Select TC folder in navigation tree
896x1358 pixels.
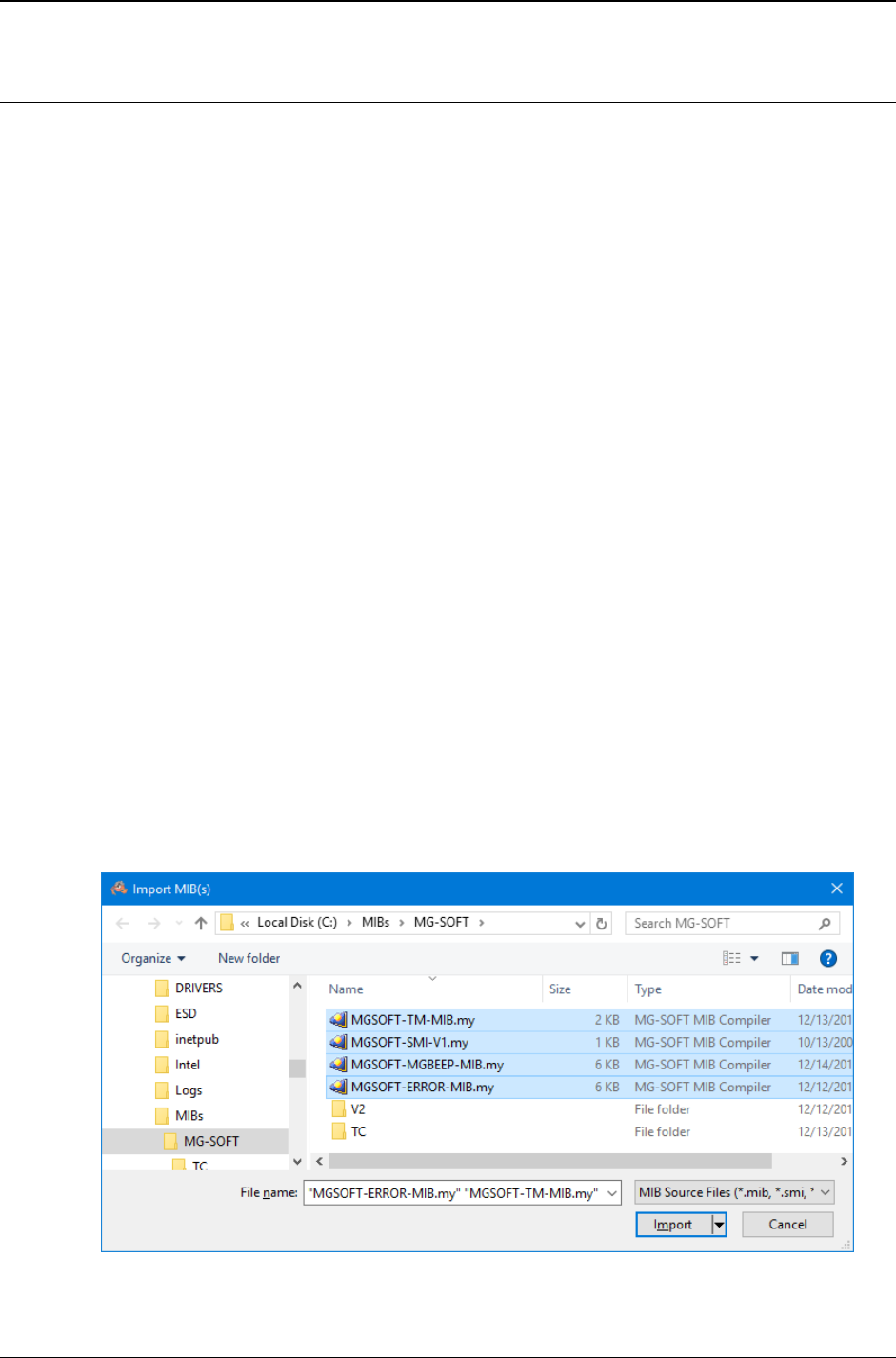click(189, 1166)
